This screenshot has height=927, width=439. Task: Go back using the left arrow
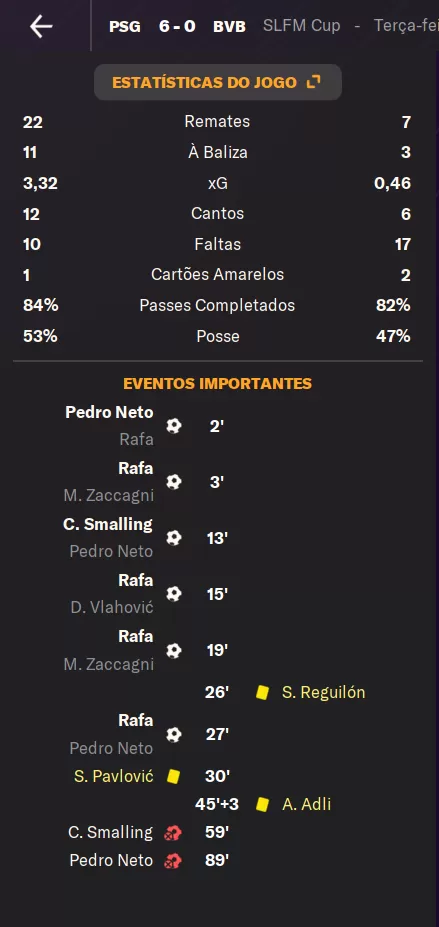[x=41, y=27]
